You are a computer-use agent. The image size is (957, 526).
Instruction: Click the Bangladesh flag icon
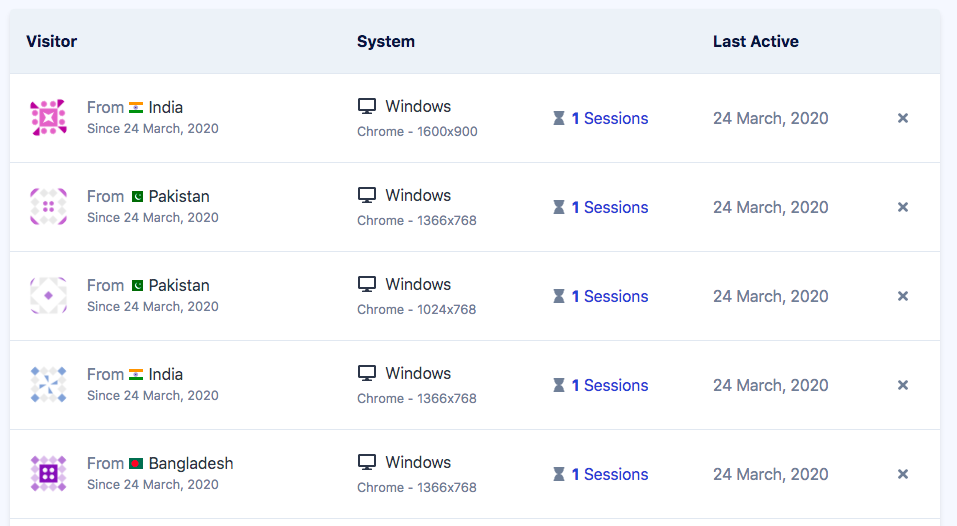[x=136, y=464]
